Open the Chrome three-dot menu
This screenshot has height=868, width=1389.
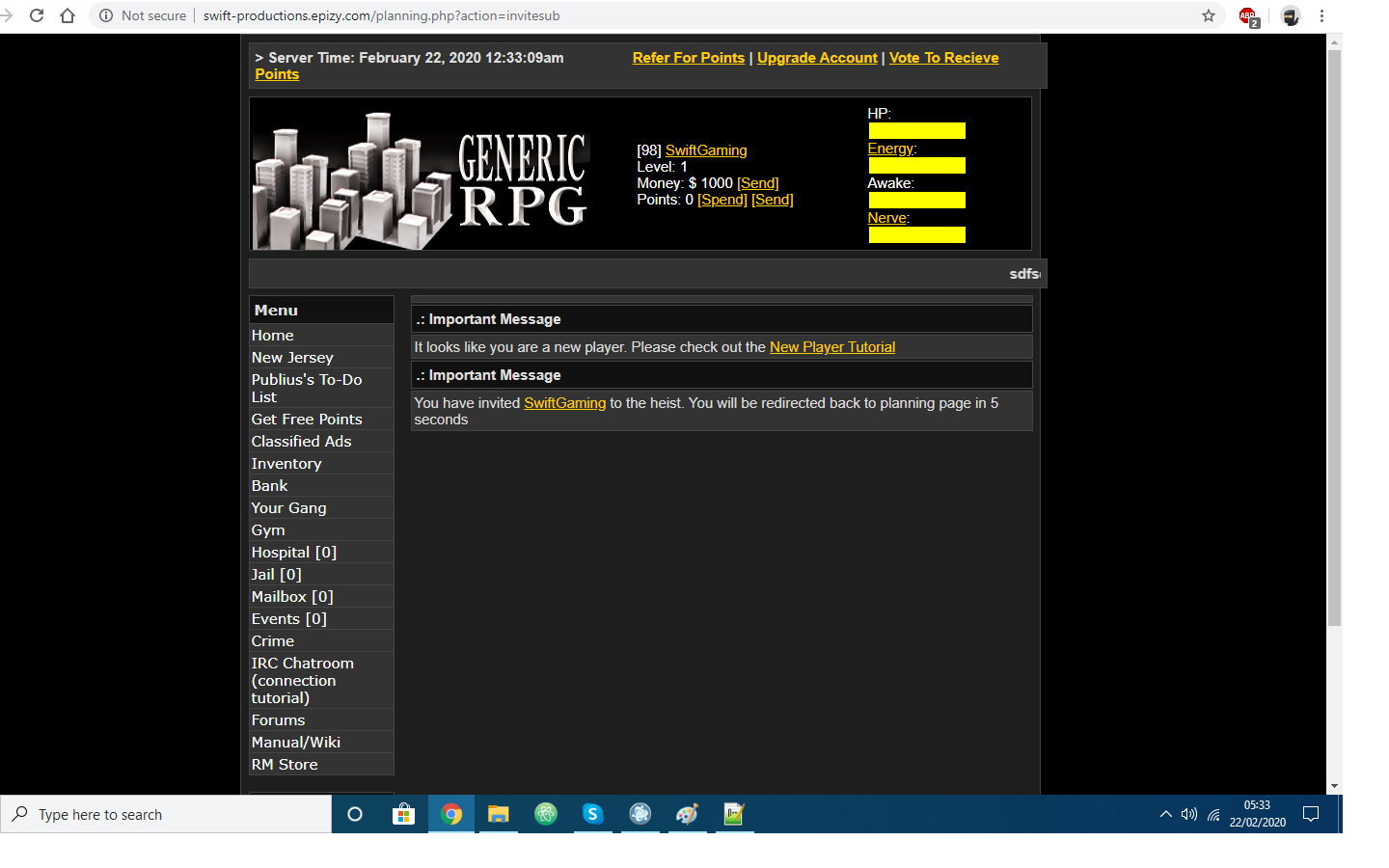1321,15
